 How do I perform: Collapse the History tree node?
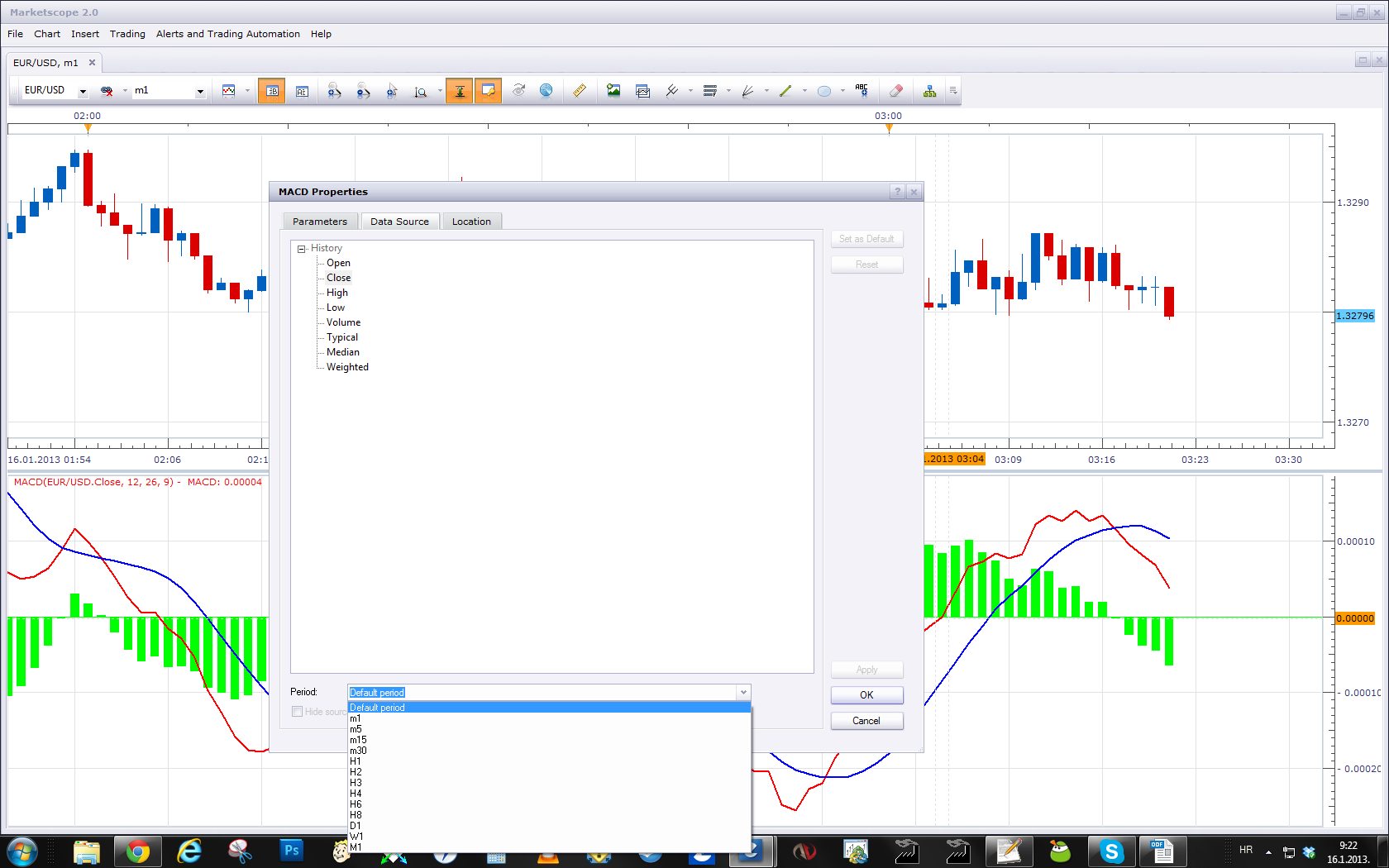coord(302,249)
